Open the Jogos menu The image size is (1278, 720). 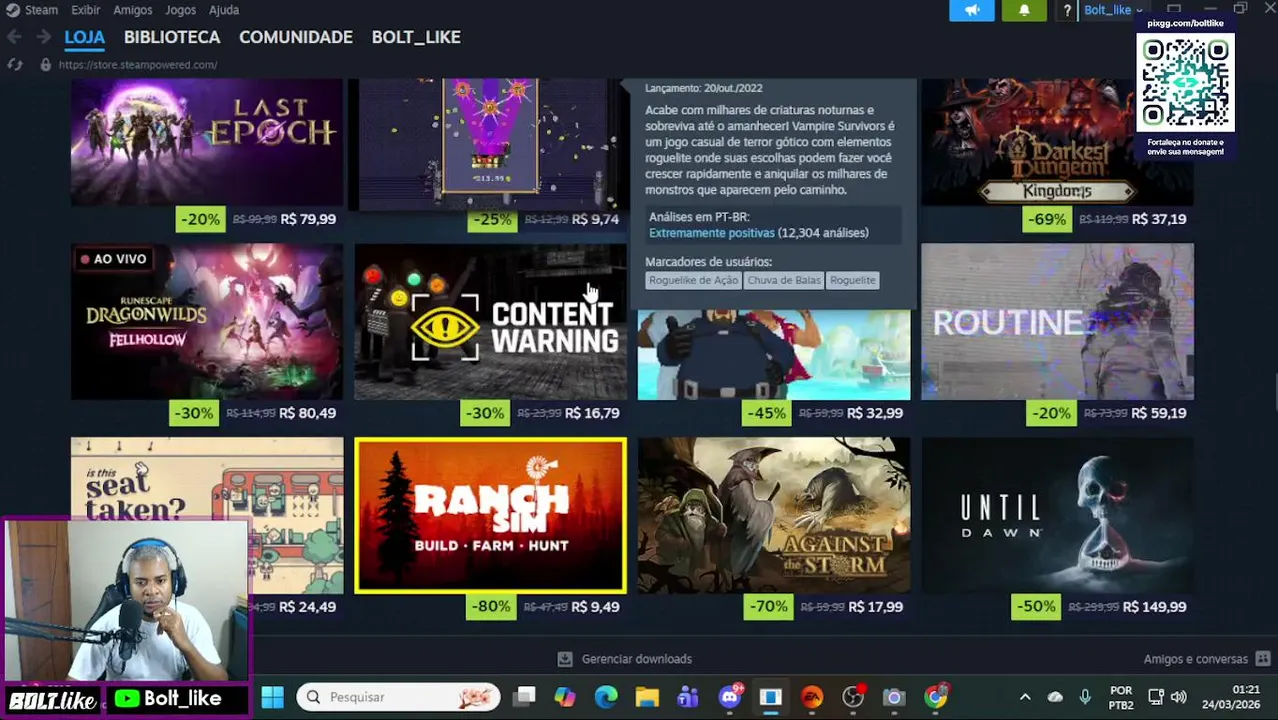tap(180, 10)
